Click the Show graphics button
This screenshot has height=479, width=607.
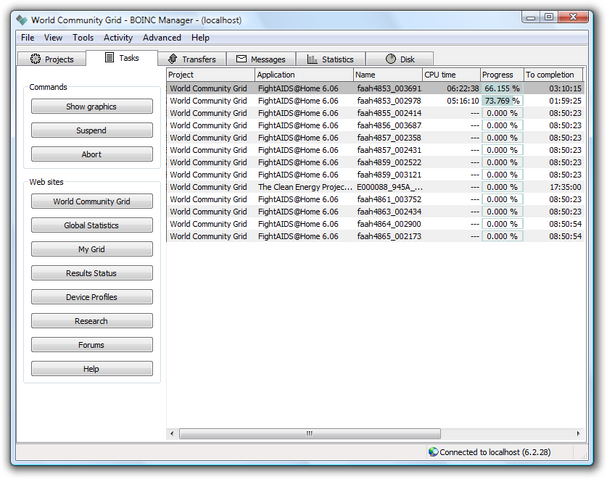(92, 106)
